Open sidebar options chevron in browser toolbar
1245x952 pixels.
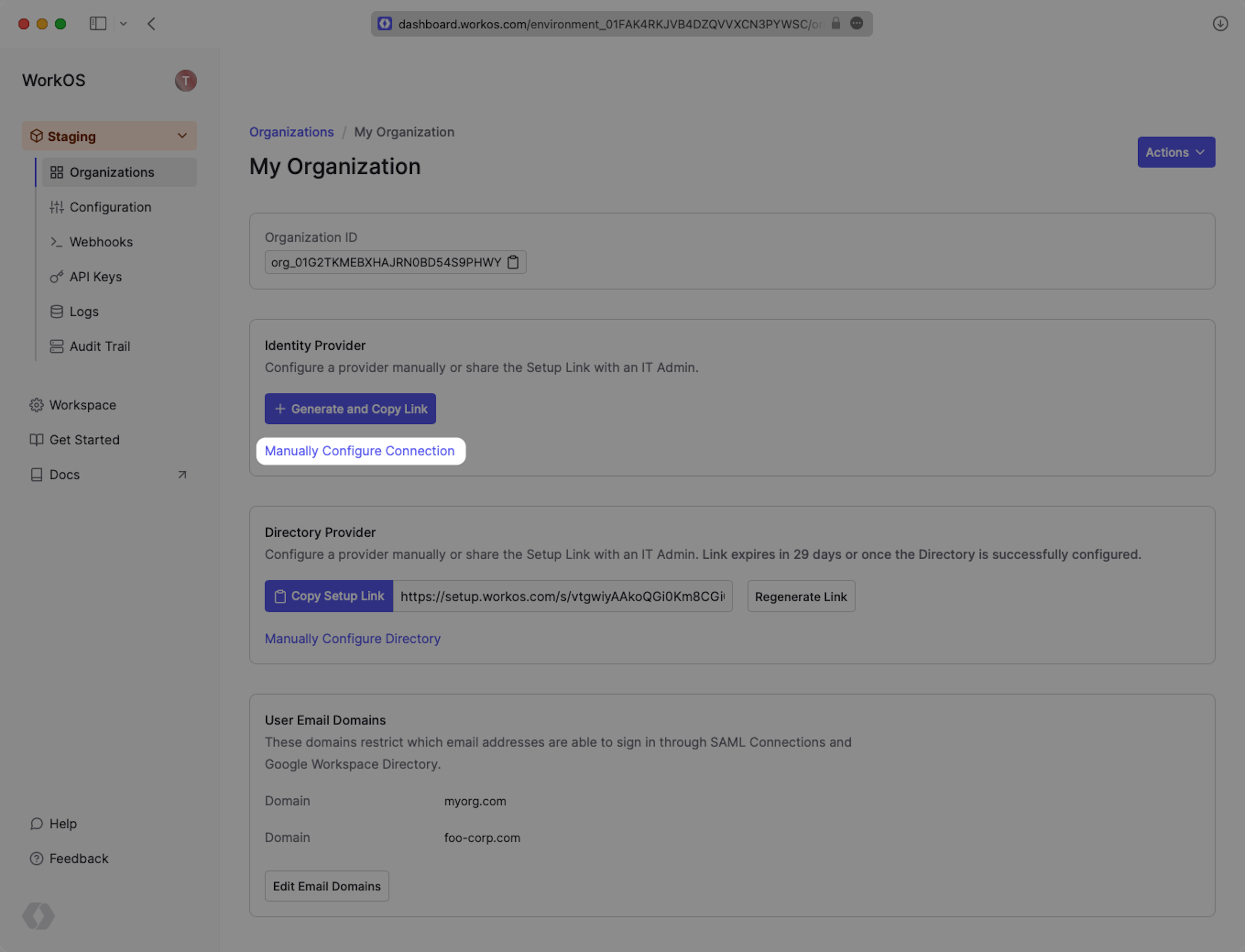(x=124, y=24)
